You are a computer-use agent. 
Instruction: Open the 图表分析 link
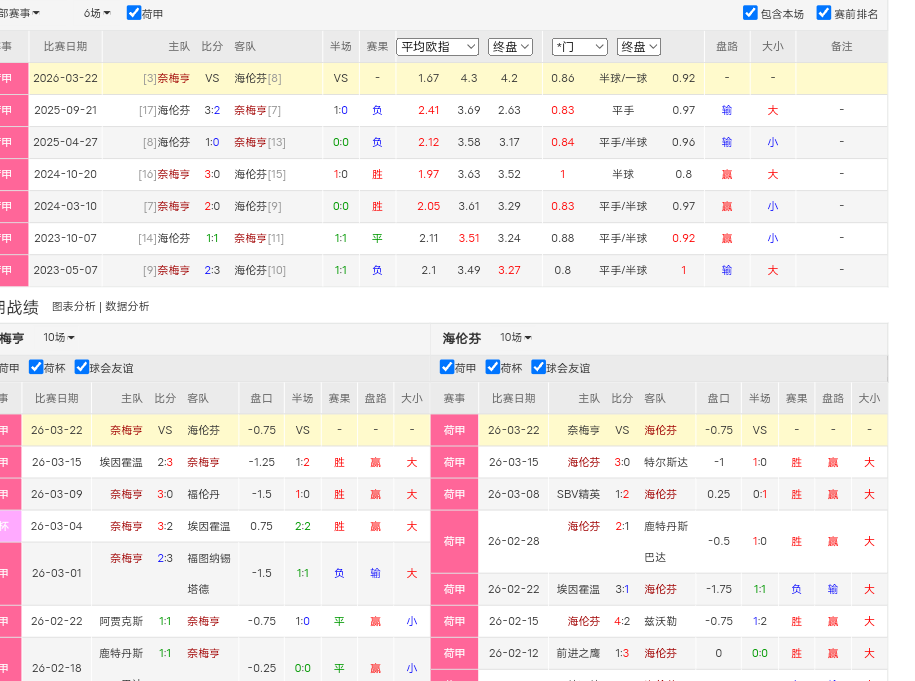[x=74, y=307]
